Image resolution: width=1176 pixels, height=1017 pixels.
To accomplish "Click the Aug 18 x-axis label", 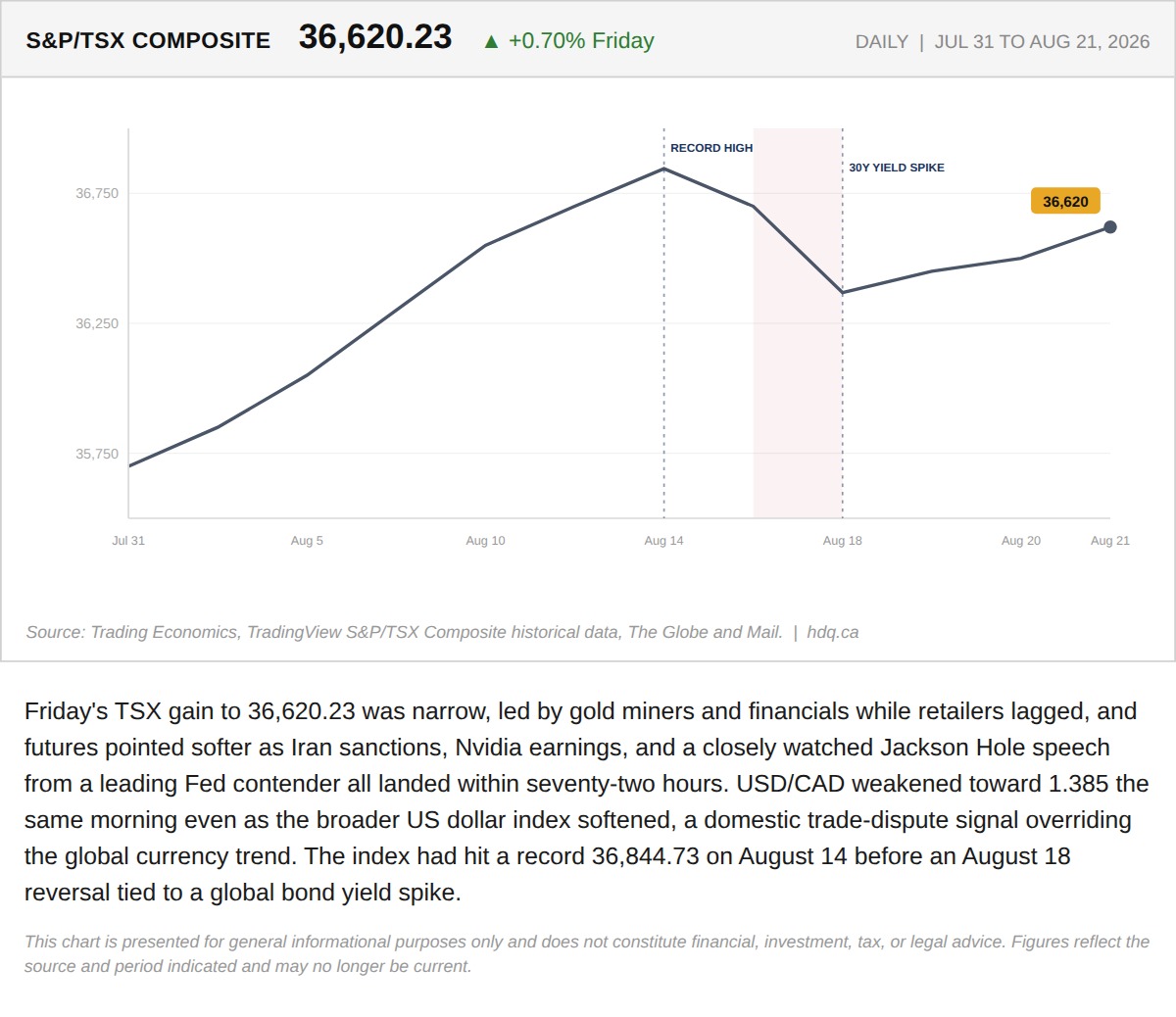I will pyautogui.click(x=843, y=541).
